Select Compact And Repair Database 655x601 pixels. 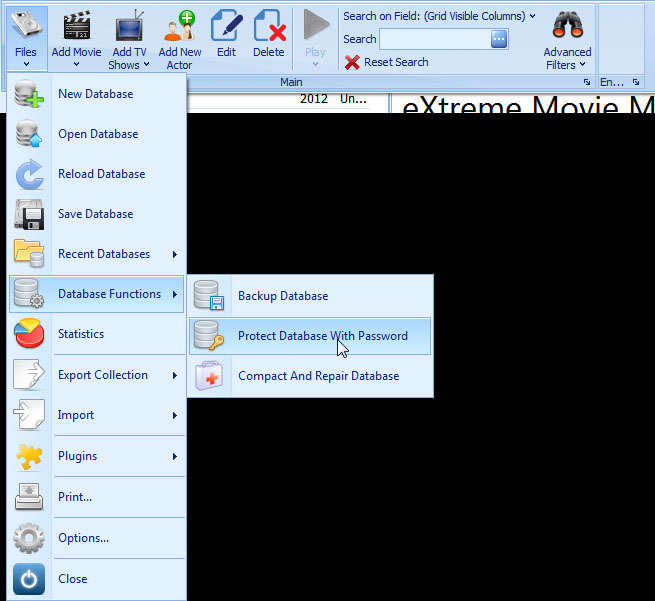318,376
